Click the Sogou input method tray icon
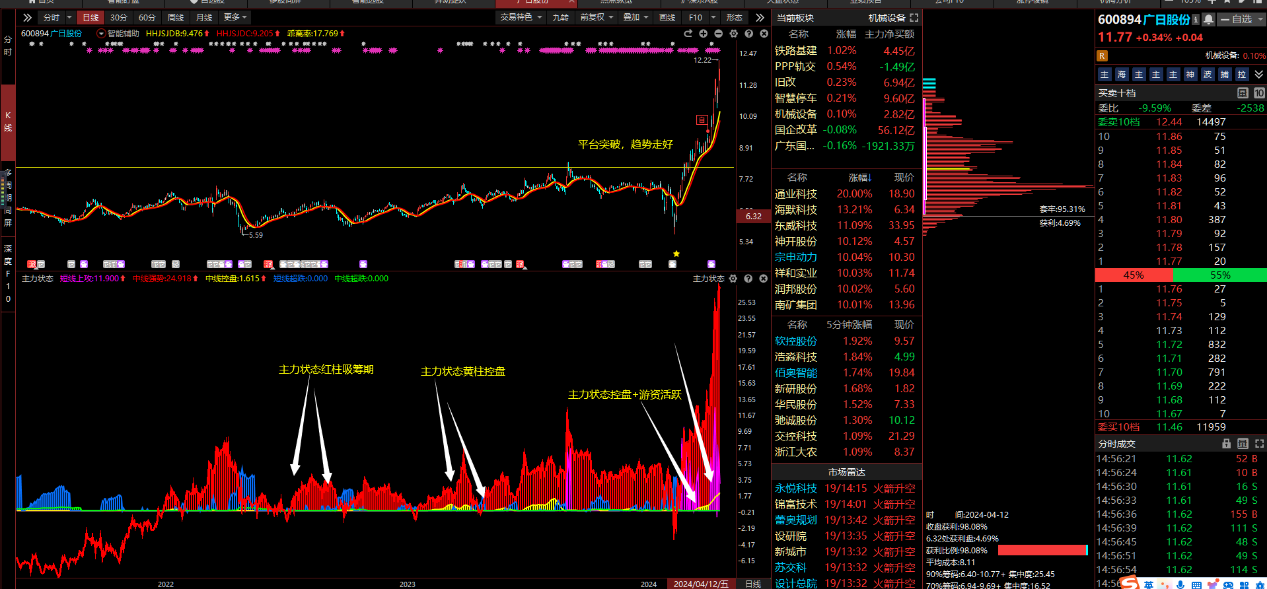 1130,583
